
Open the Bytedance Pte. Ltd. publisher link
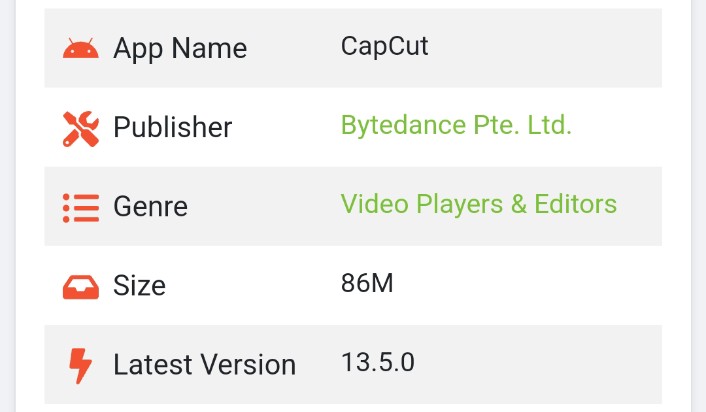456,125
